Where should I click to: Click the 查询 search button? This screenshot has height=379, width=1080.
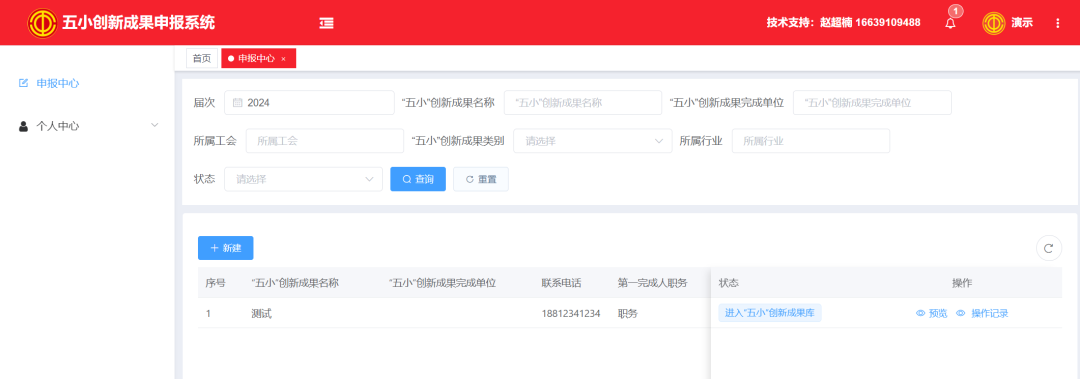click(418, 179)
